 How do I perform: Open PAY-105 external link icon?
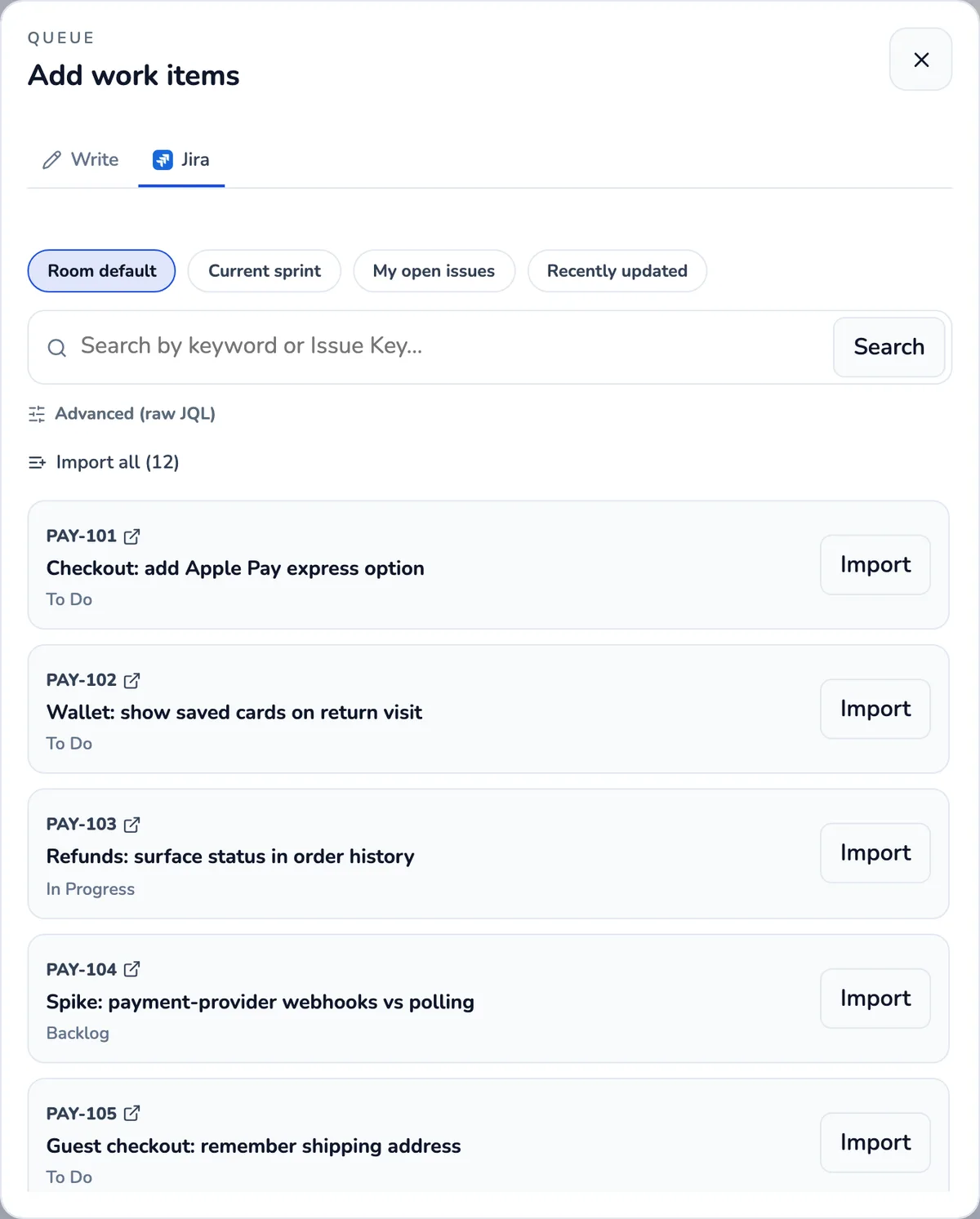[x=131, y=1113]
